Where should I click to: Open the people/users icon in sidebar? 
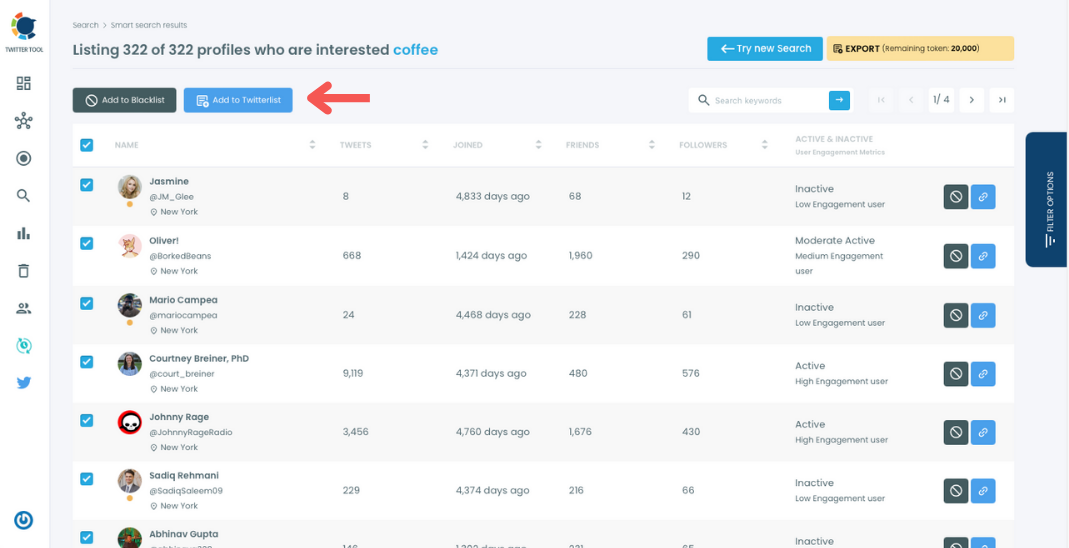(24, 309)
